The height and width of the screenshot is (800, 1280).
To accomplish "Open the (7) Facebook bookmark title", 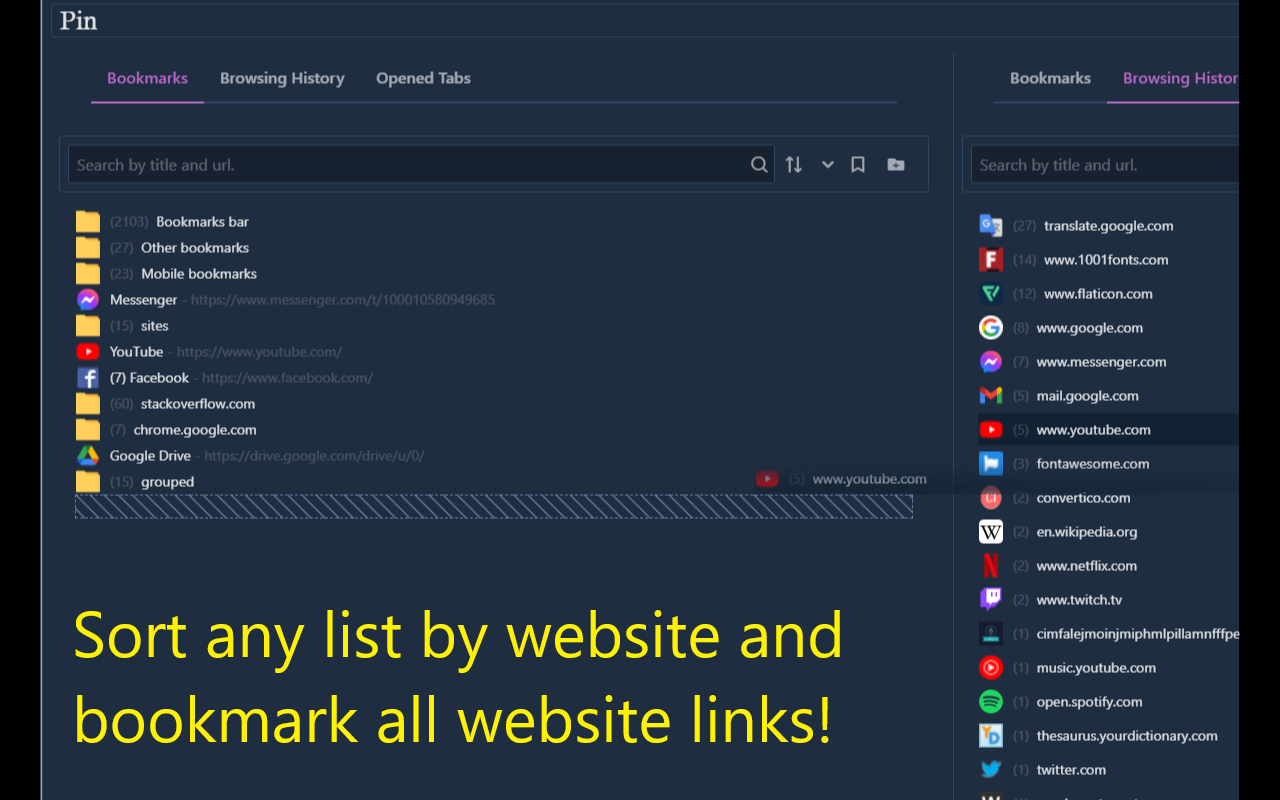I will (x=149, y=378).
